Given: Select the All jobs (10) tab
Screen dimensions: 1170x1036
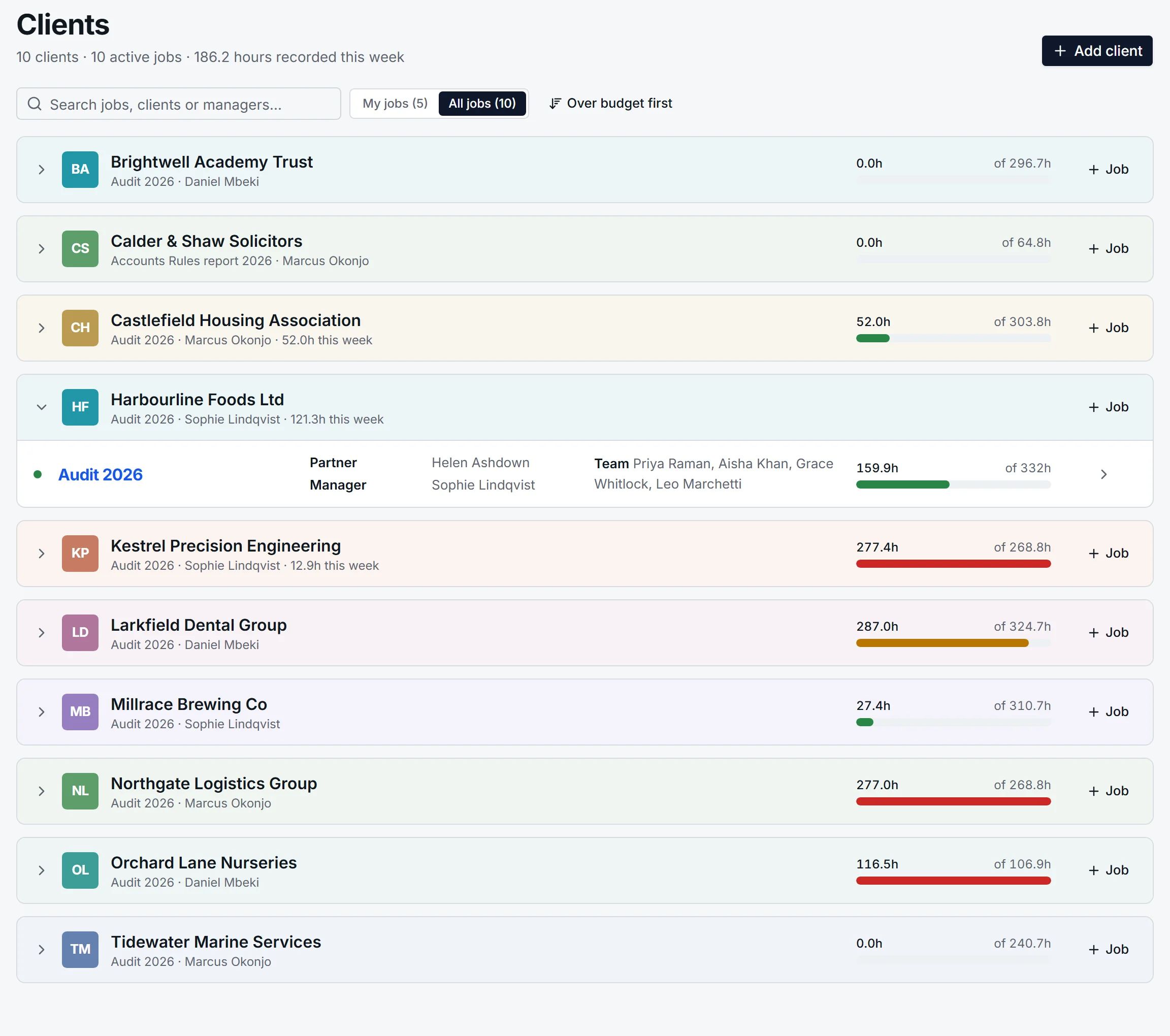Looking at the screenshot, I should tap(482, 104).
